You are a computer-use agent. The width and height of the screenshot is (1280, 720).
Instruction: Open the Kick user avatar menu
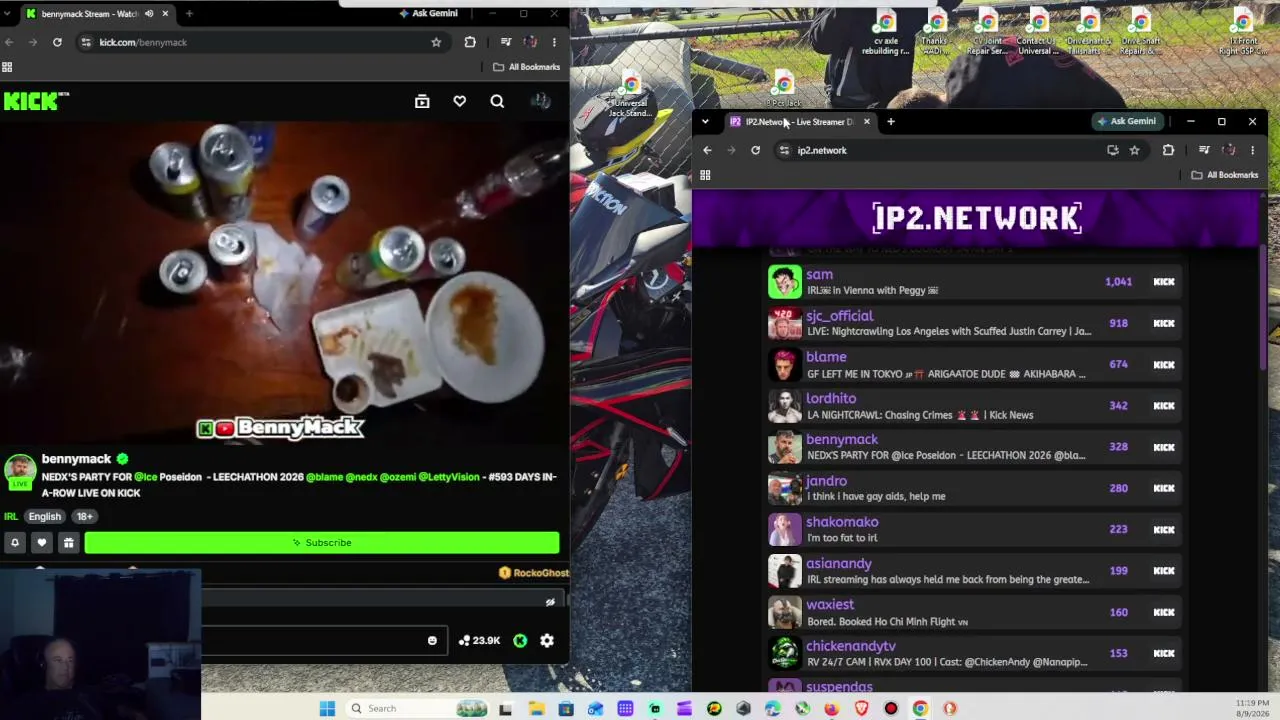[x=540, y=101]
